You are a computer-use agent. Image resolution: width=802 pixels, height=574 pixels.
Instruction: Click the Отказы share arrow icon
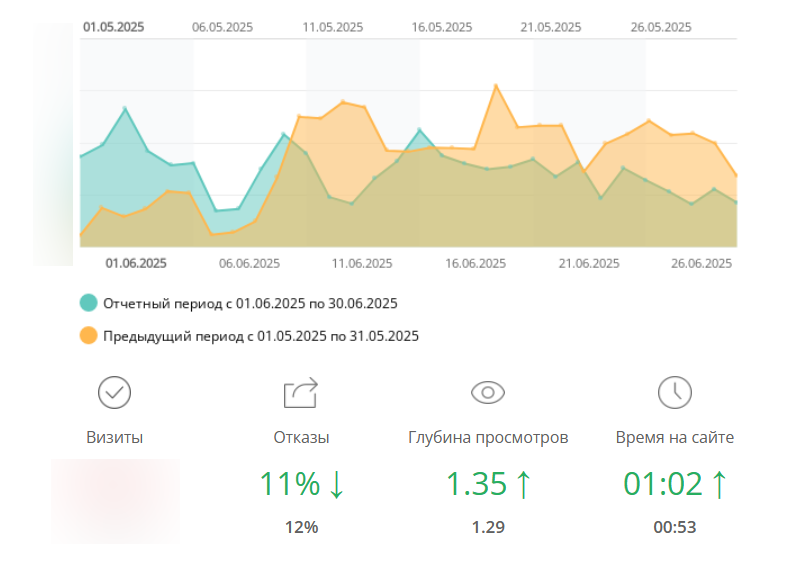[x=301, y=392]
